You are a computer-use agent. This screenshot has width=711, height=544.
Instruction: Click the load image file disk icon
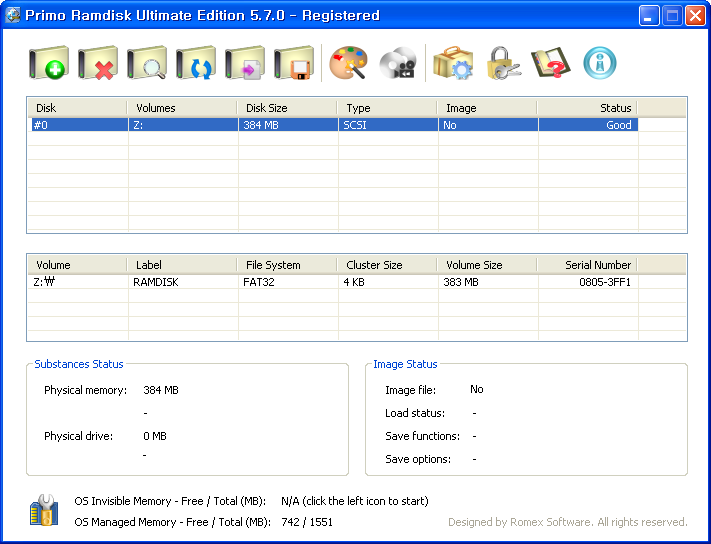click(245, 63)
